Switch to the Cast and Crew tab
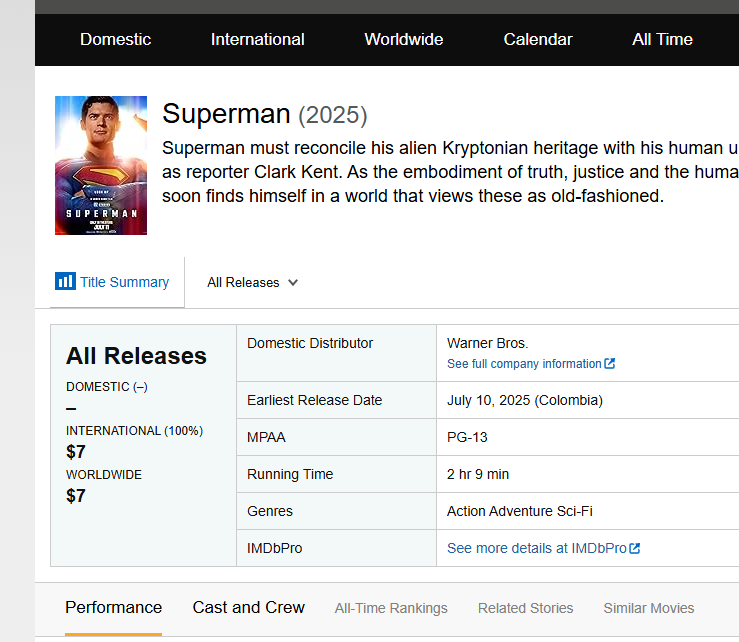The height and width of the screenshot is (642, 739). tap(248, 608)
